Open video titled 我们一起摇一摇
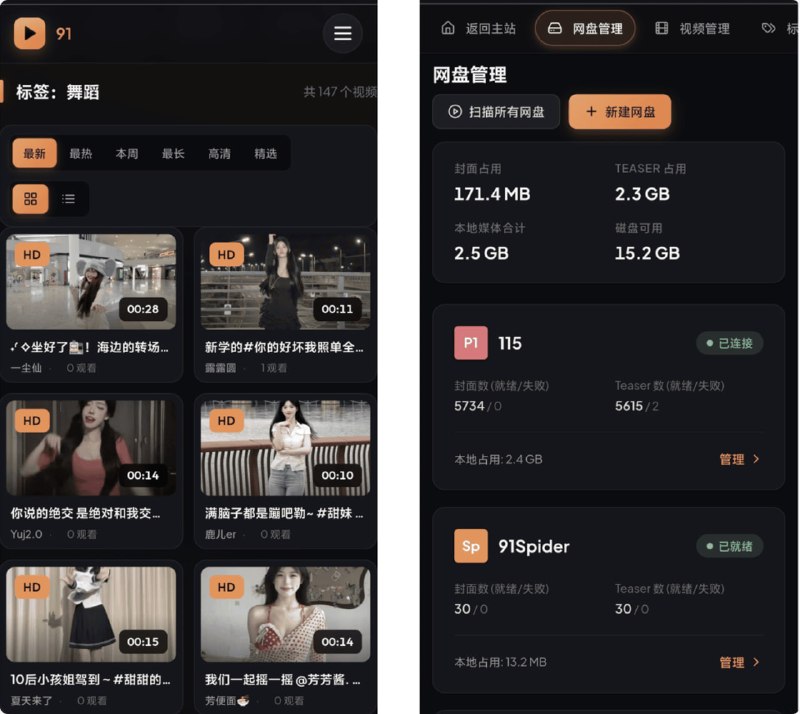The width and height of the screenshot is (800, 714). click(x=283, y=679)
